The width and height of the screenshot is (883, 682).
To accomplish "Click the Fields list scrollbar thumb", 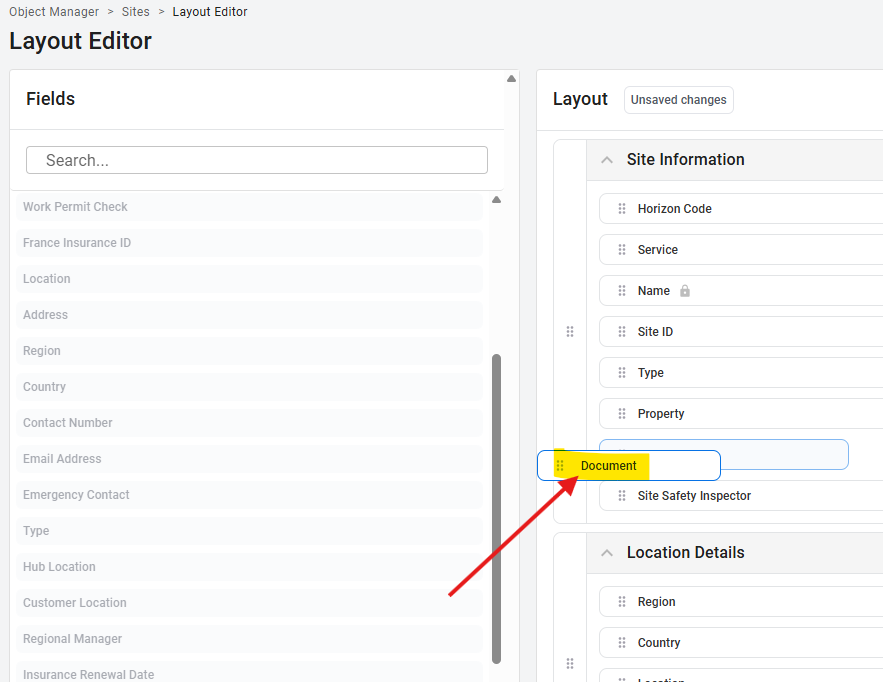I will [496, 508].
